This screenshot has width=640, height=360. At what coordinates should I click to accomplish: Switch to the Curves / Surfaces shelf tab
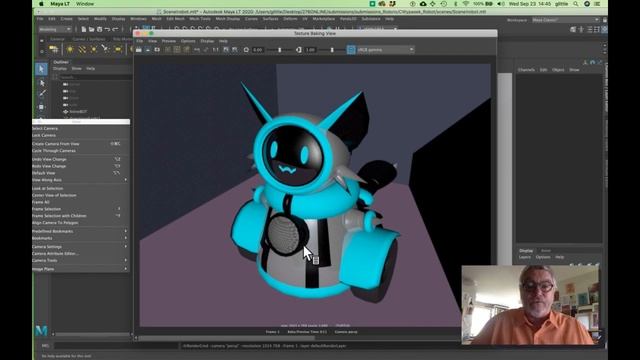[89, 39]
